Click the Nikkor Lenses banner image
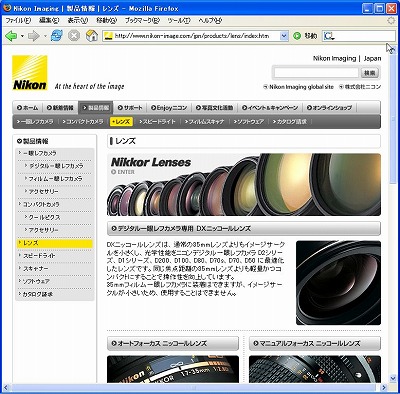Image resolution: width=400 pixels, height=394 pixels. (244, 184)
